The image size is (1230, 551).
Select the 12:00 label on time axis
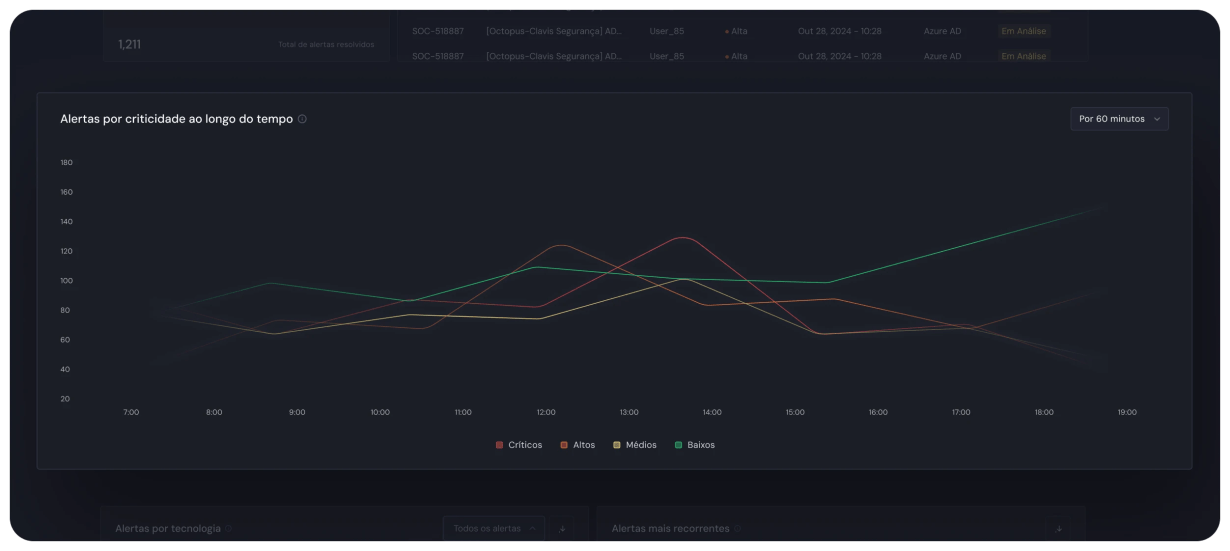click(546, 412)
